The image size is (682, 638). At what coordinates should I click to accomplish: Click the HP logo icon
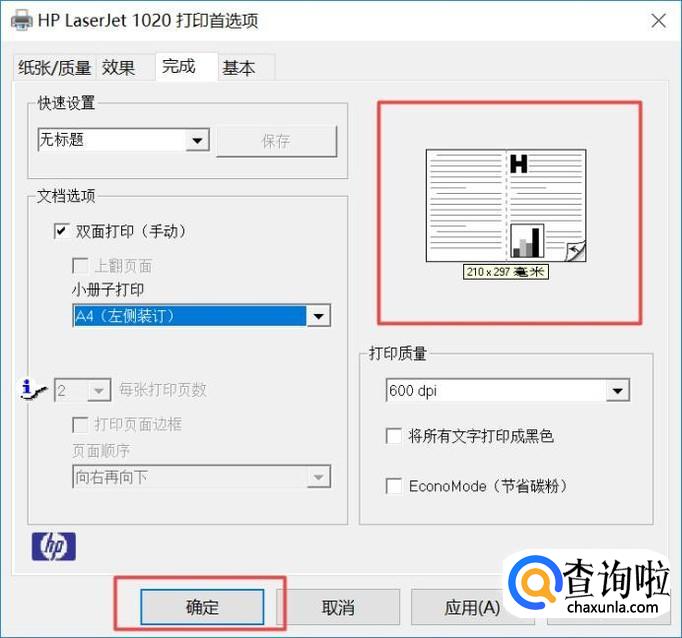tap(54, 546)
